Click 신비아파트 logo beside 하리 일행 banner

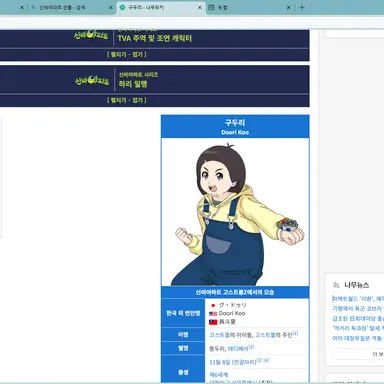92,81
